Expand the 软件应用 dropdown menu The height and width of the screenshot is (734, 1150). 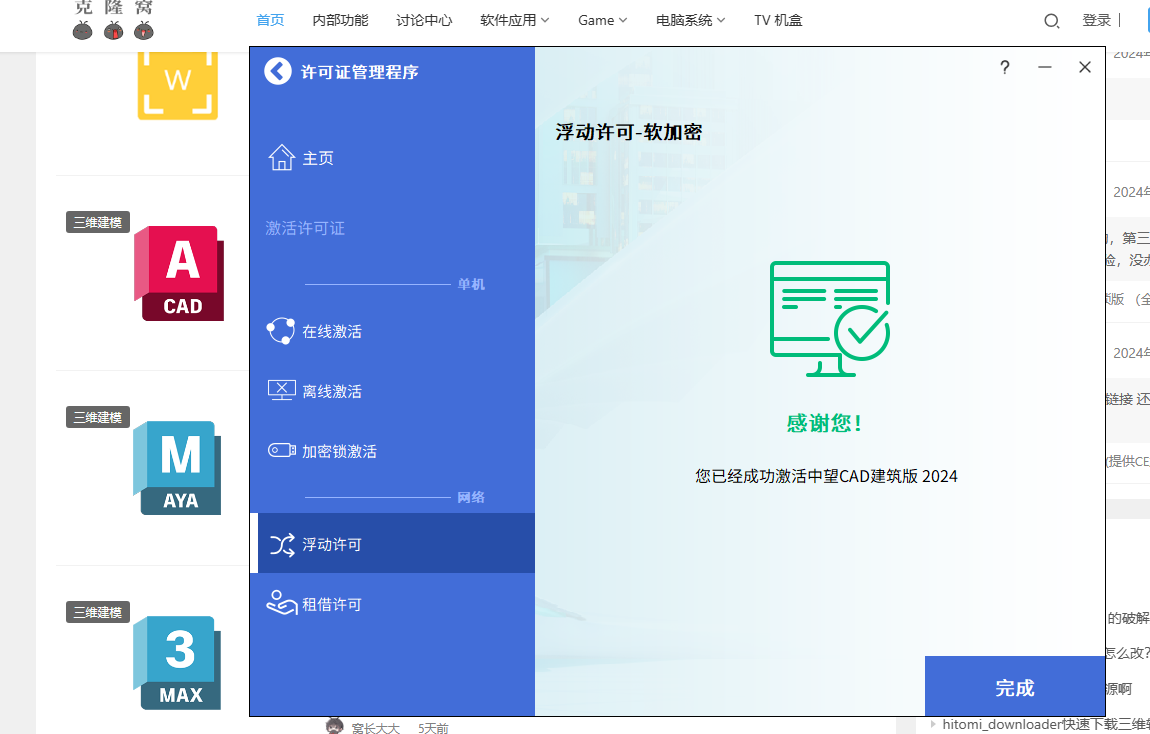click(515, 21)
